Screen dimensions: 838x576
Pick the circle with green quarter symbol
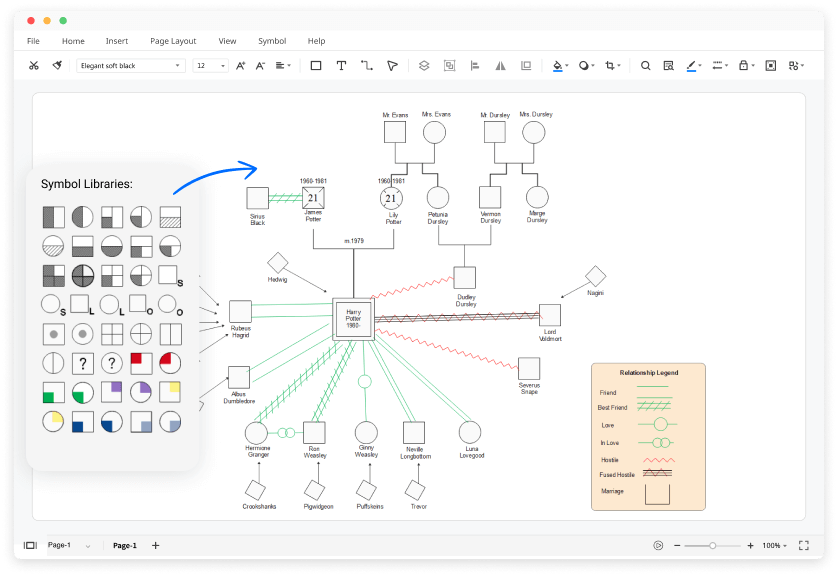point(82,393)
